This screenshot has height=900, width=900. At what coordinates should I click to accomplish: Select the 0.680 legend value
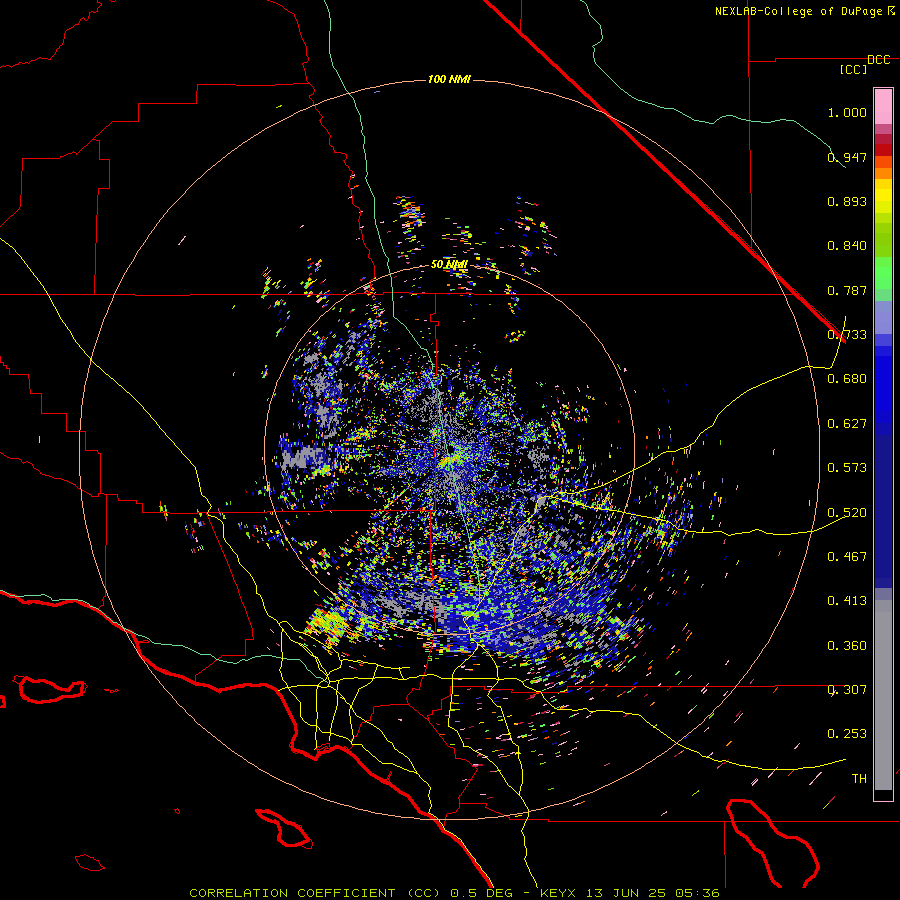pos(847,379)
